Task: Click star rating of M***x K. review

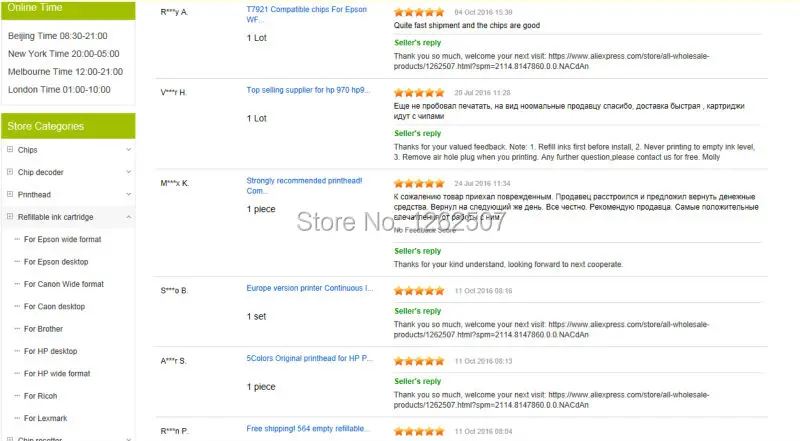Action: [419, 184]
